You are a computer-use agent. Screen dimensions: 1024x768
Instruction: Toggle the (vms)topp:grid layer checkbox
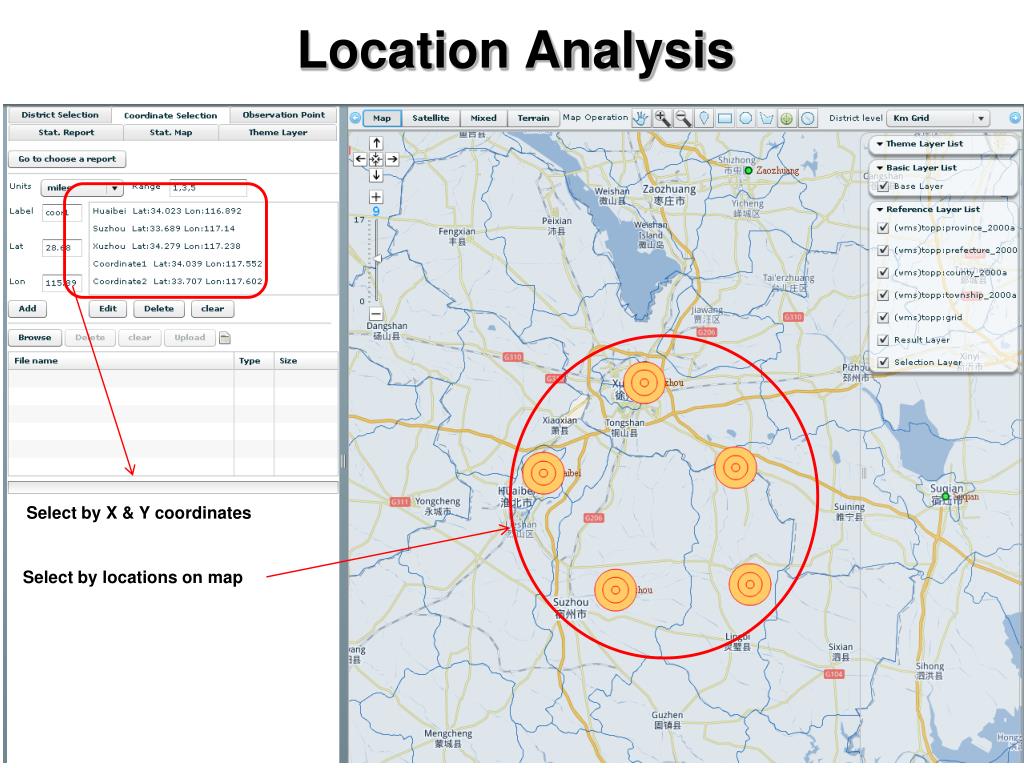pyautogui.click(x=884, y=317)
